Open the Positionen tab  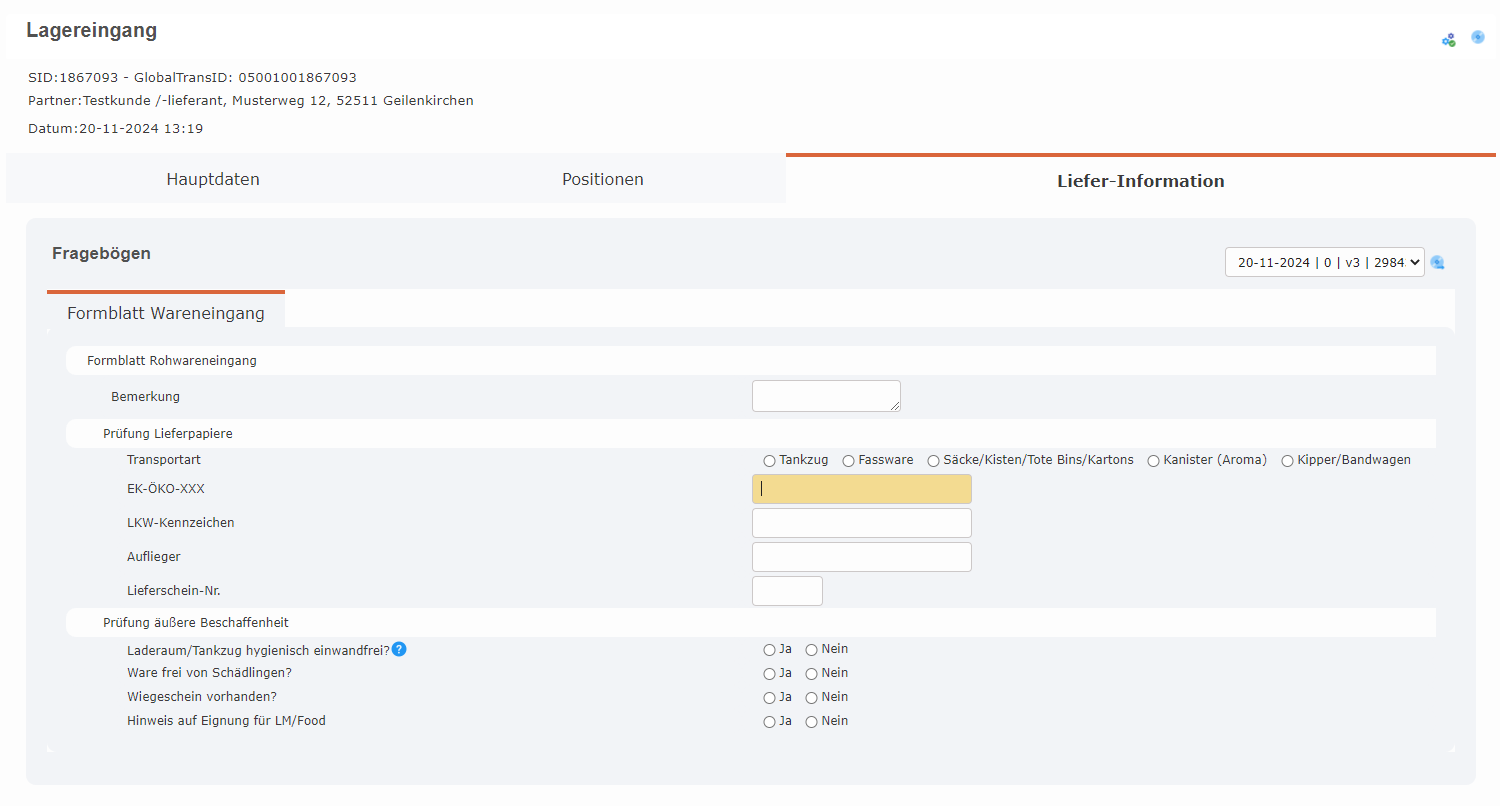coord(602,180)
